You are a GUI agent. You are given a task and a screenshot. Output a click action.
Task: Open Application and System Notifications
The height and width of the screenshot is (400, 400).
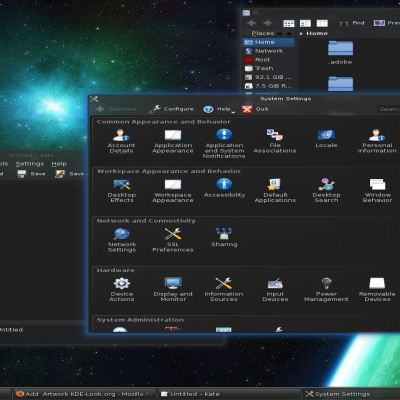click(x=224, y=143)
